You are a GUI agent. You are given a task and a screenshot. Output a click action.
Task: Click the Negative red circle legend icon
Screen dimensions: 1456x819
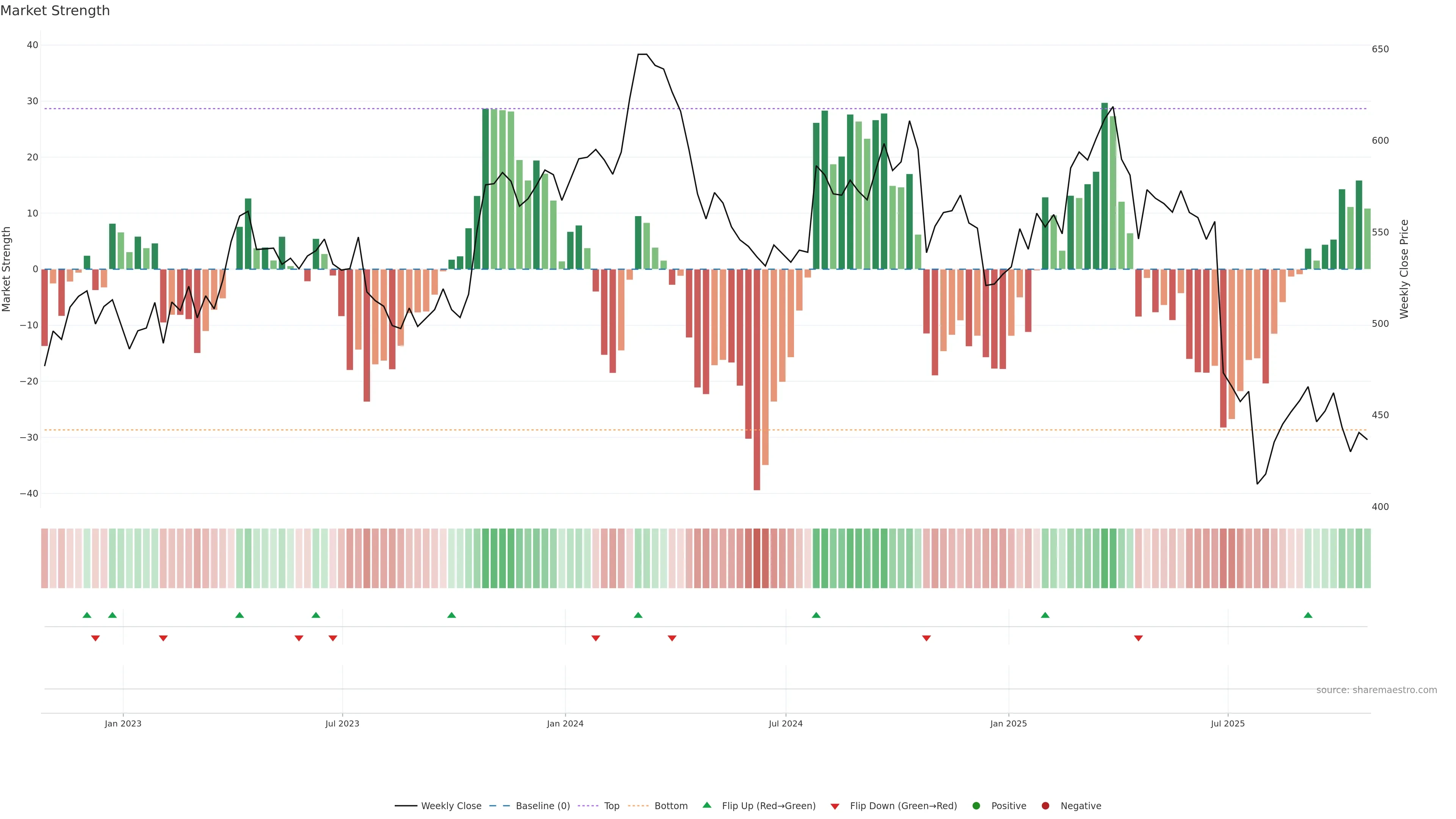point(1045,806)
